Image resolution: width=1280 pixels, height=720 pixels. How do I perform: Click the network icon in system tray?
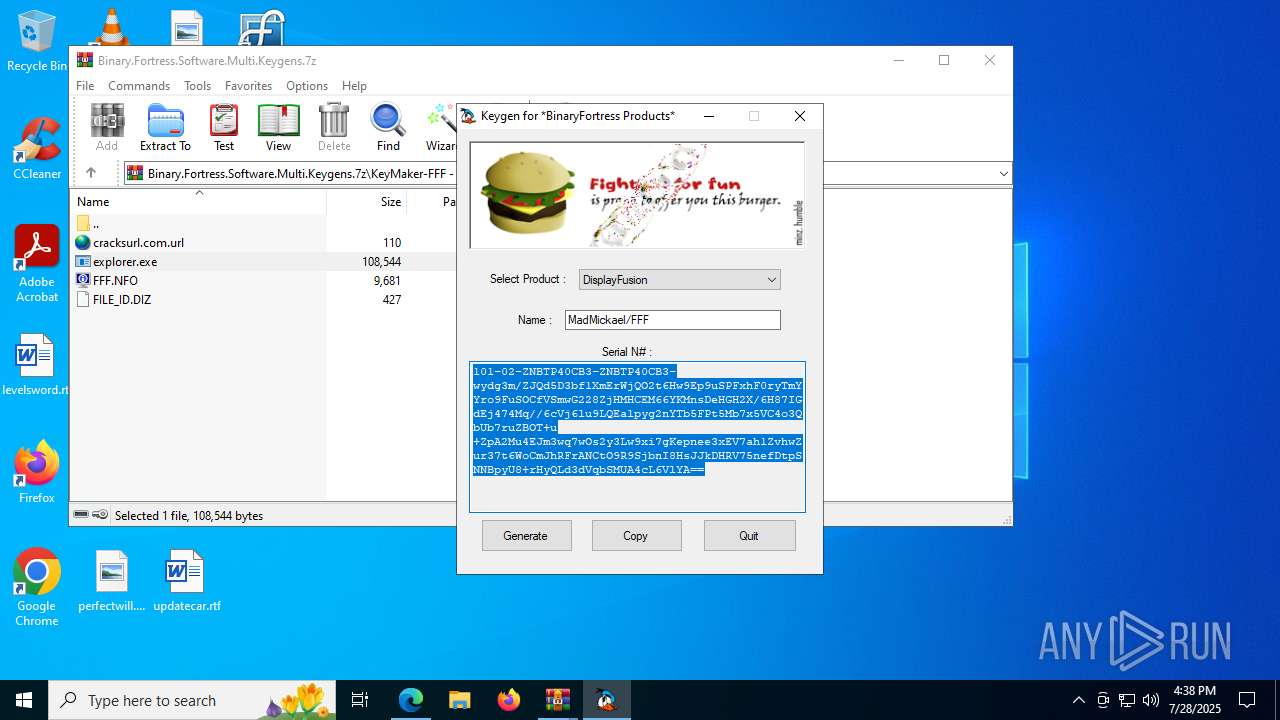[1127, 700]
